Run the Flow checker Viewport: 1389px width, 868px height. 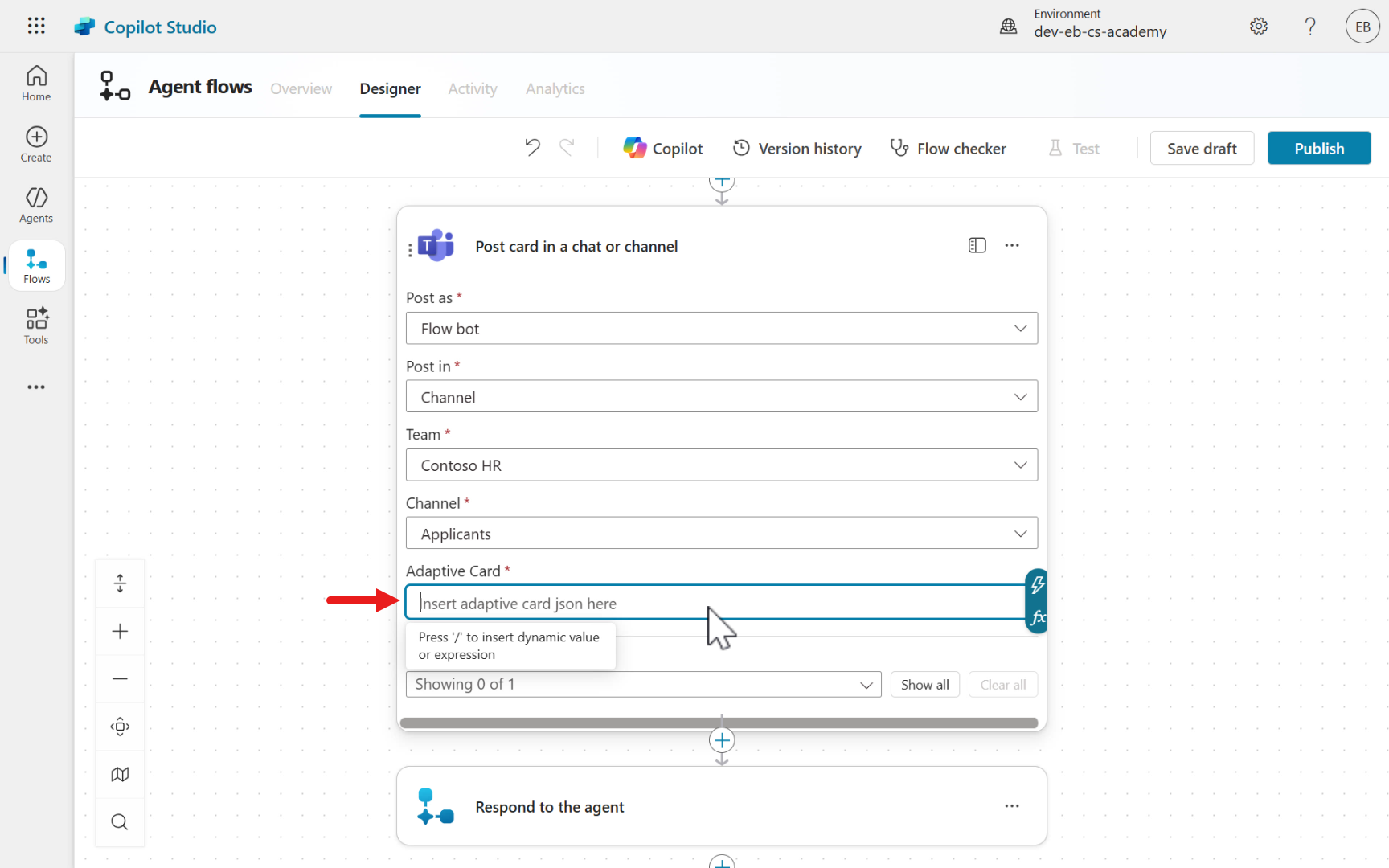[949, 149]
